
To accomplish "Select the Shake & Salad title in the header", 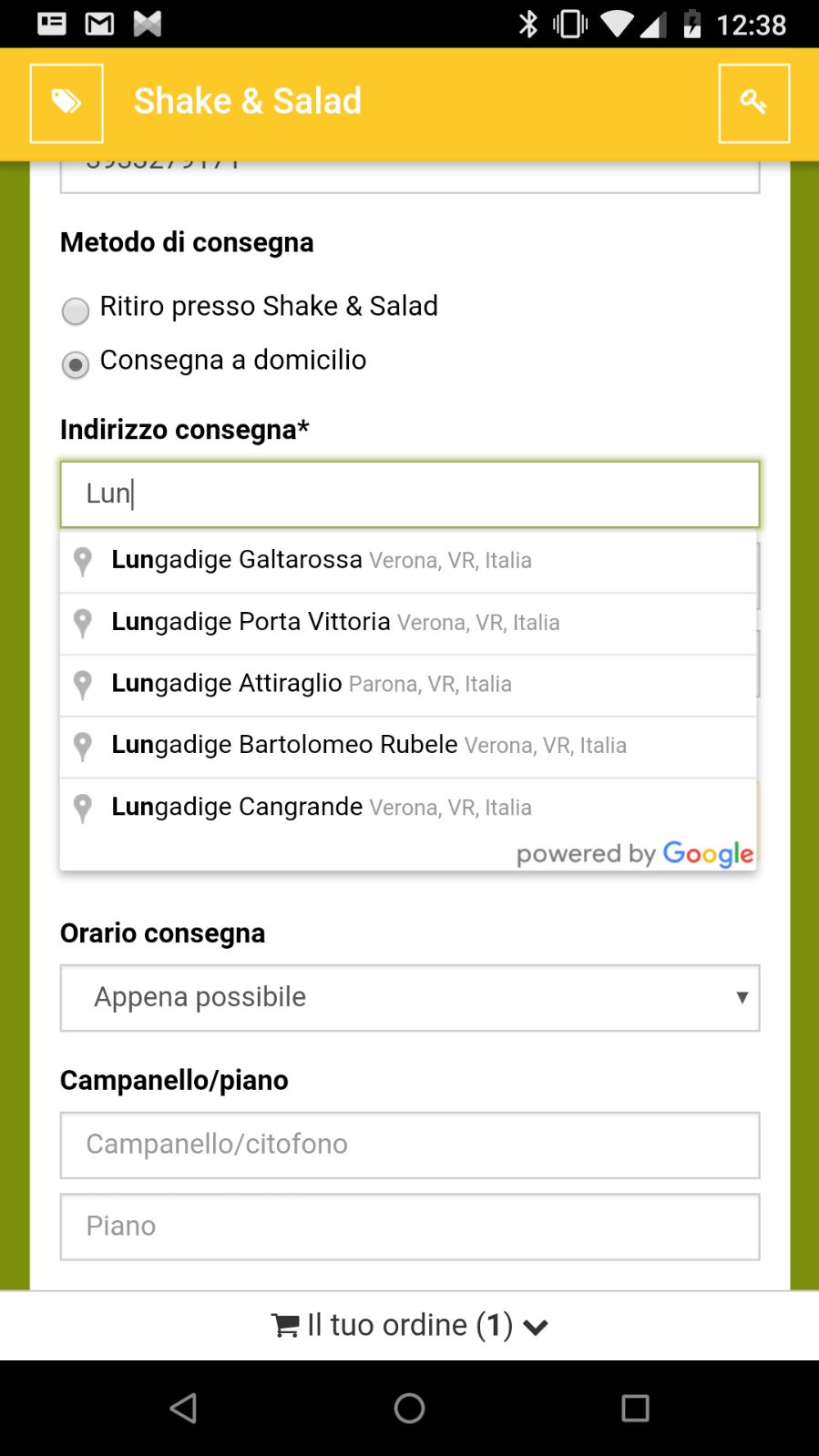I will [247, 101].
